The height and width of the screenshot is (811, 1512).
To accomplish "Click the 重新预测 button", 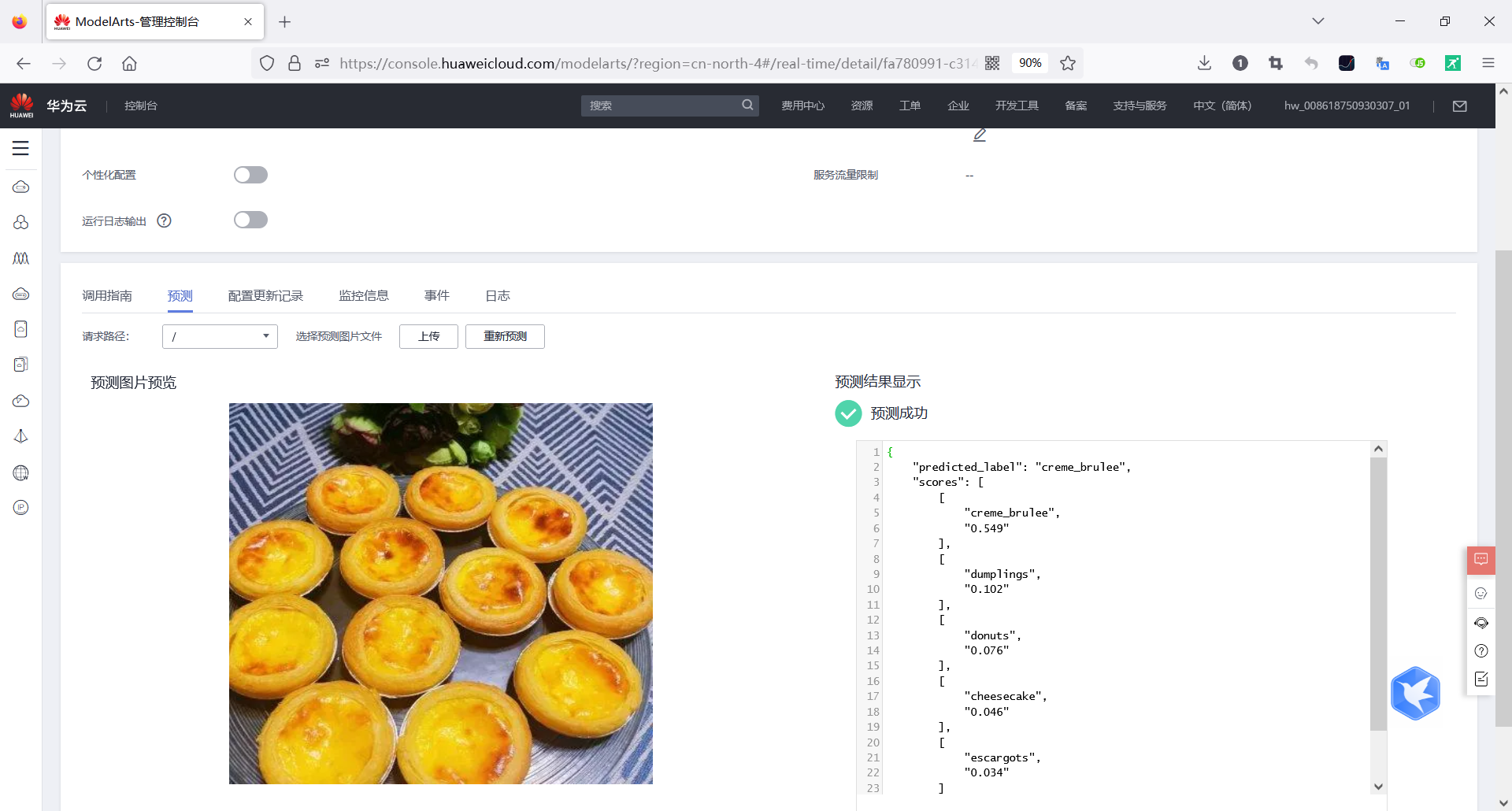I will (x=505, y=336).
